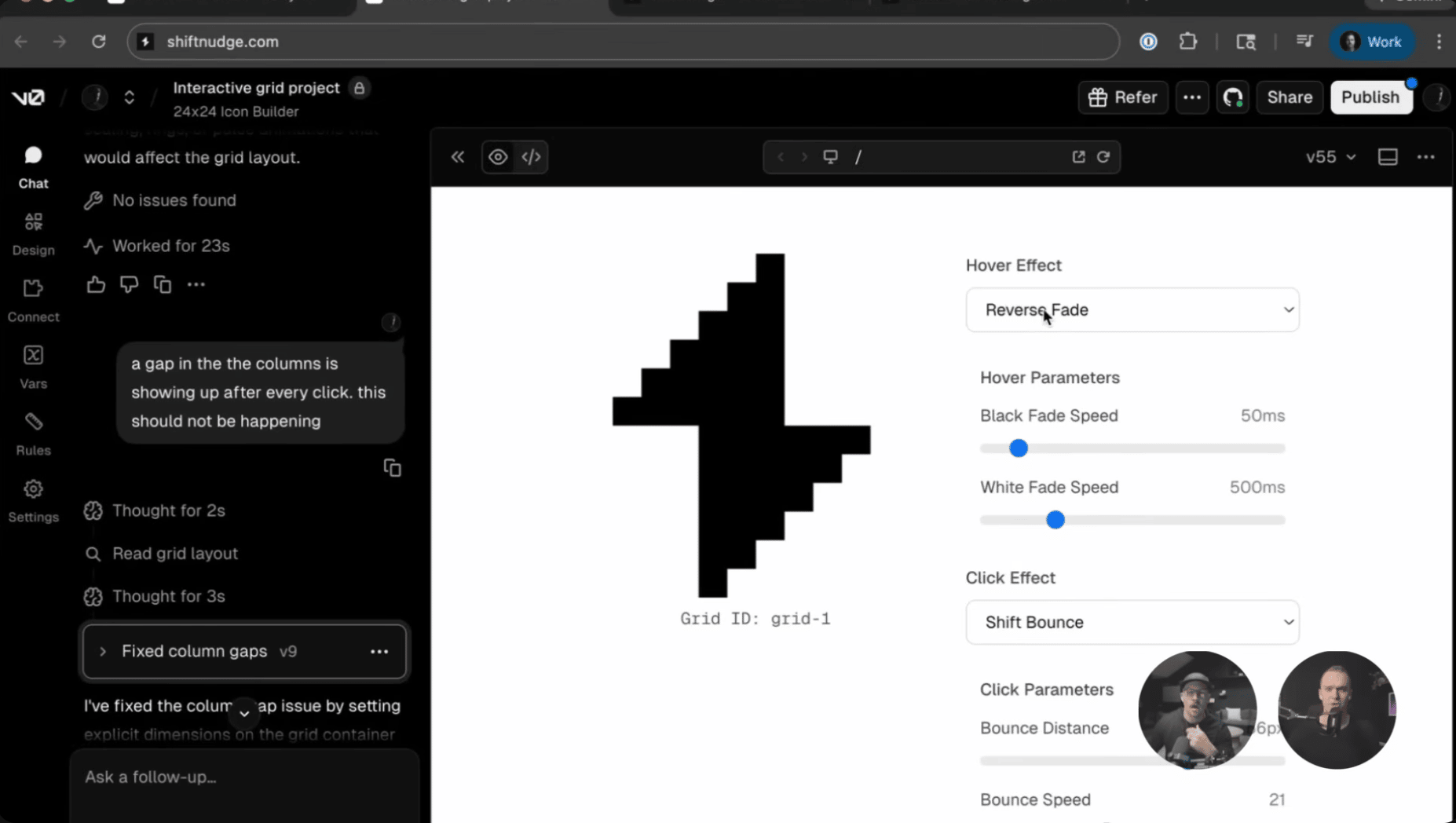Click the thumbs up feedback icon
The height and width of the screenshot is (823, 1456).
[x=96, y=284]
